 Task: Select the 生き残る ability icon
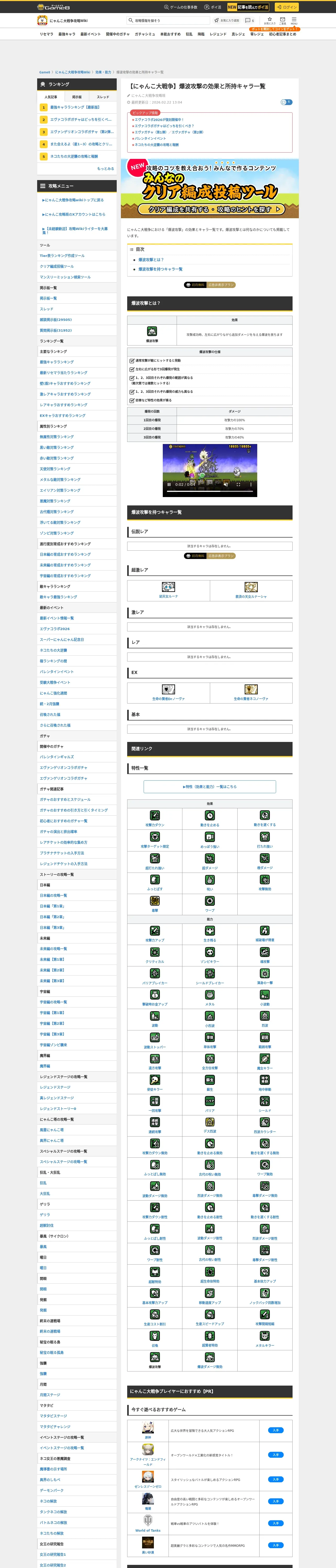pos(210,930)
